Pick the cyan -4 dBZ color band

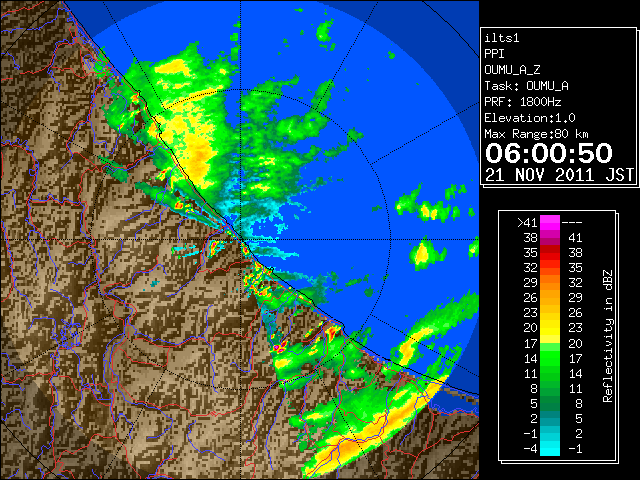(x=550, y=448)
